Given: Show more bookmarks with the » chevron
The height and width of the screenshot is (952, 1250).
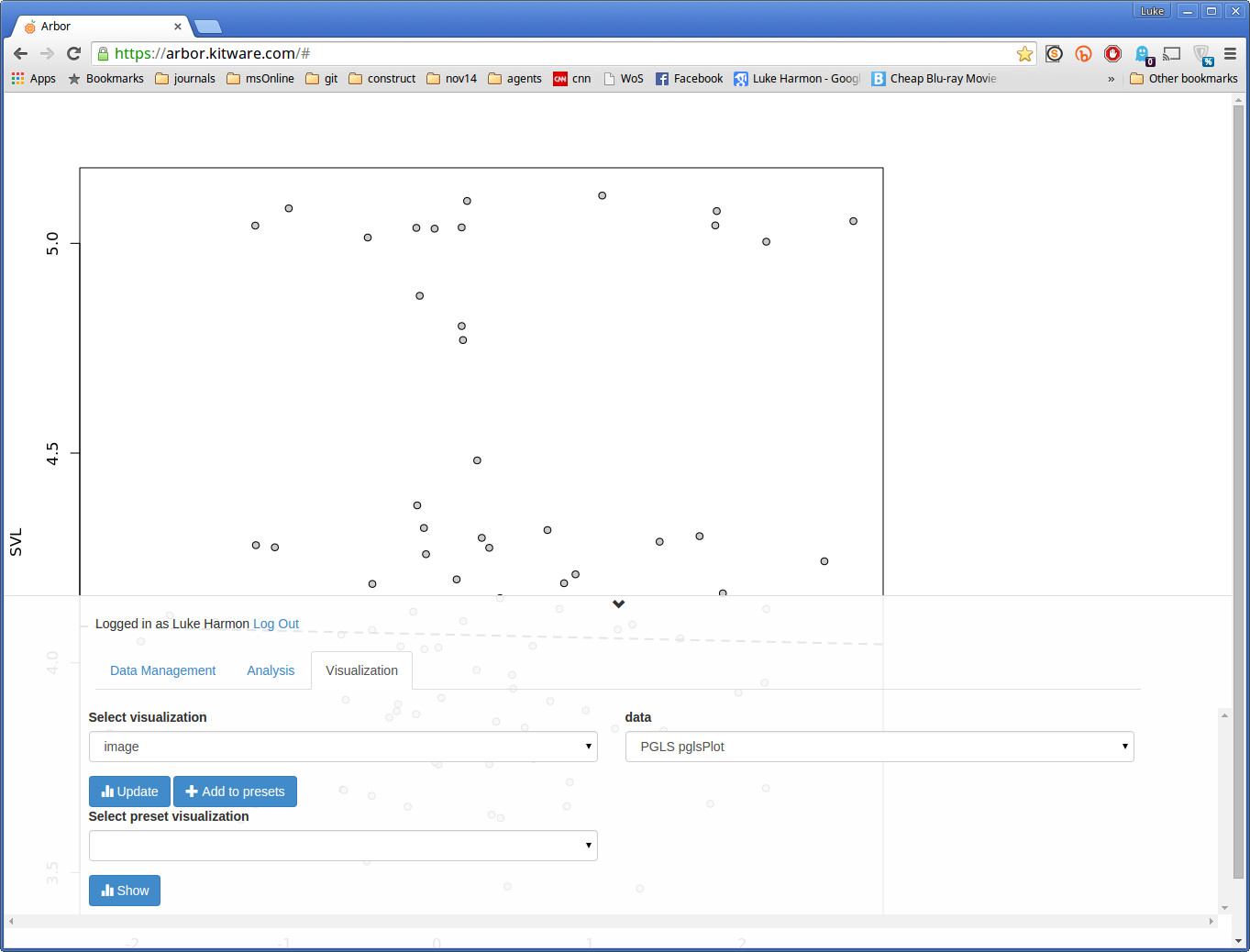Looking at the screenshot, I should tap(1111, 79).
